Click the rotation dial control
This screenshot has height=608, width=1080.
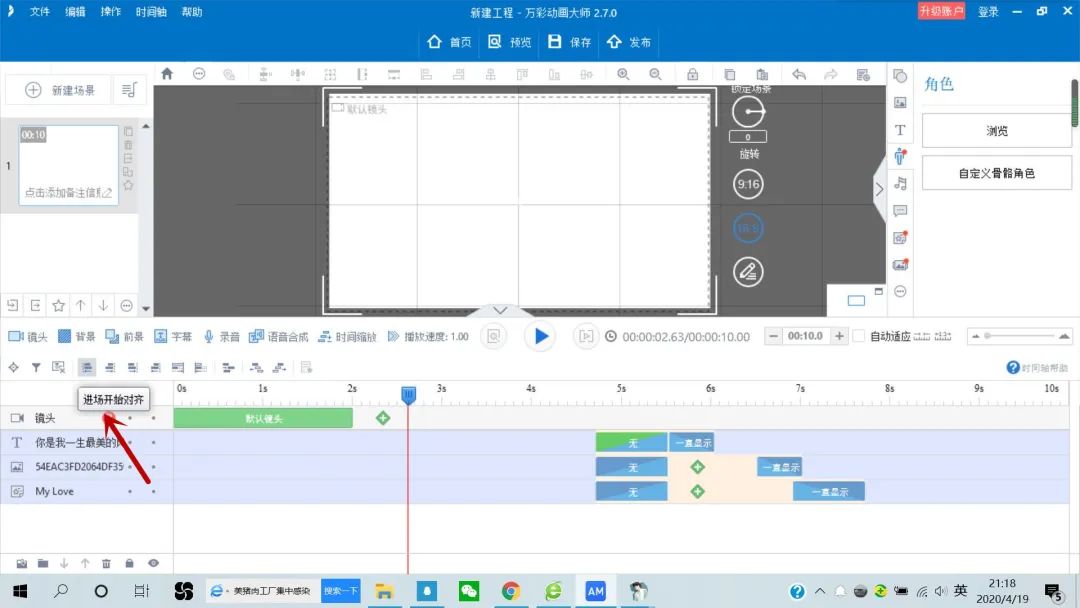point(748,112)
